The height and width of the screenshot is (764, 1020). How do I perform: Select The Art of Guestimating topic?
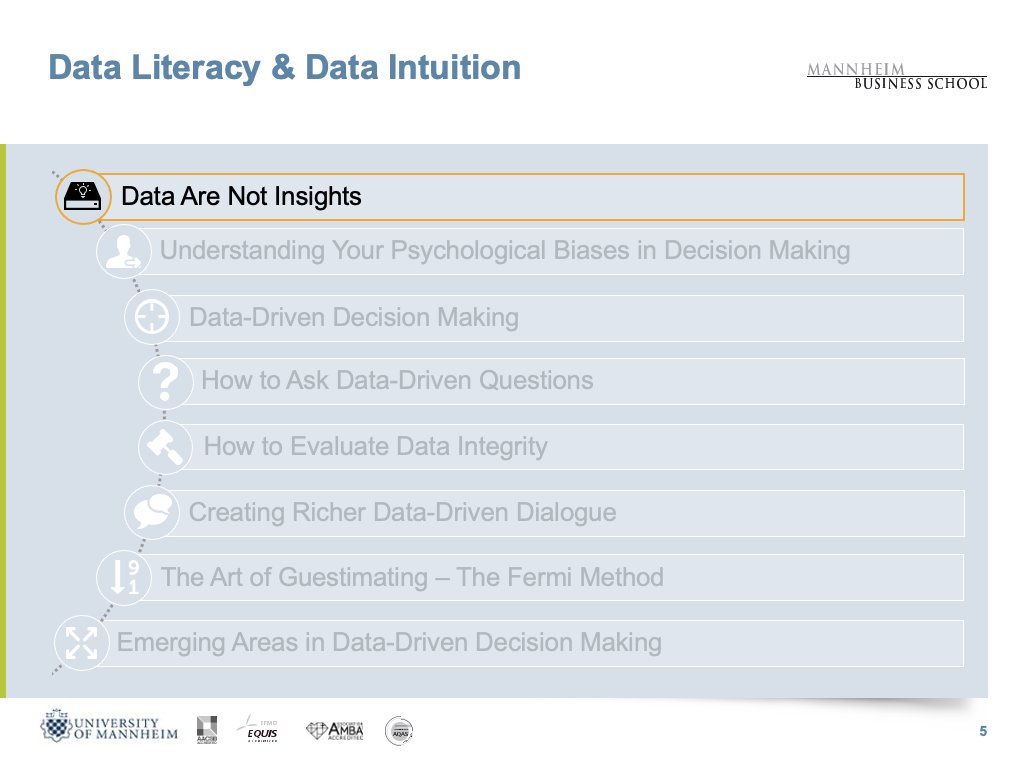coord(412,577)
